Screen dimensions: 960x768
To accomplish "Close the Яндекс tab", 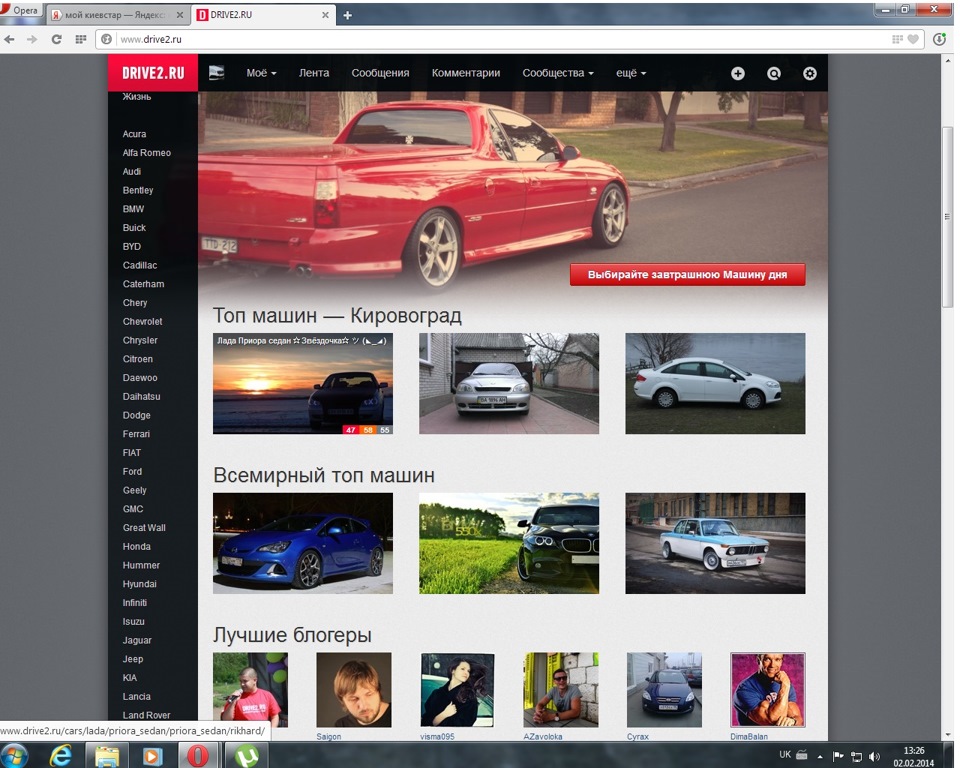I will [179, 15].
